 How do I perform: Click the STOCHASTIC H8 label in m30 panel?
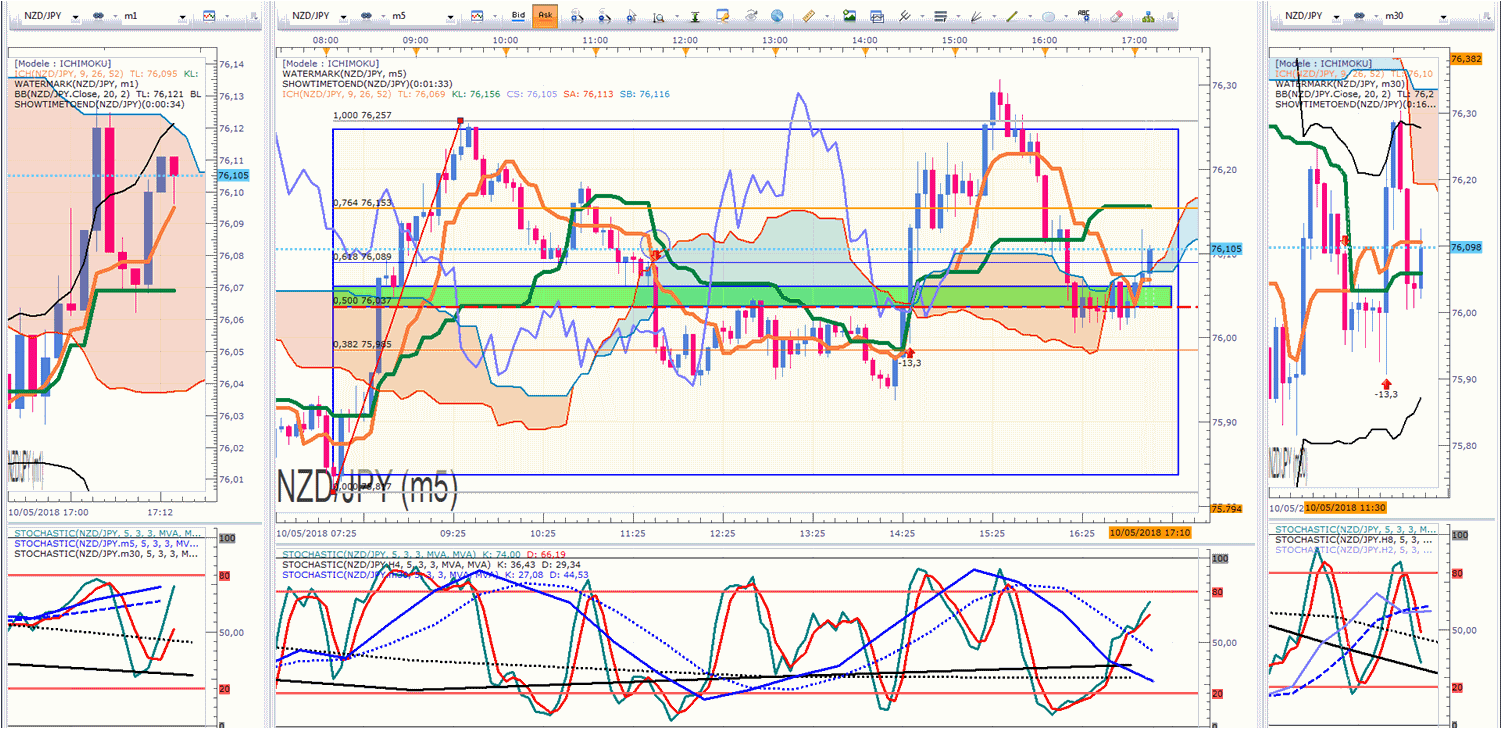(x=1354, y=539)
